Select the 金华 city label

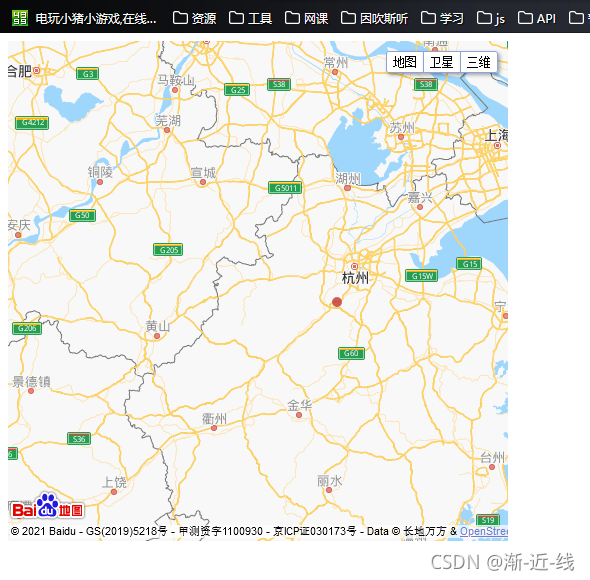300,405
